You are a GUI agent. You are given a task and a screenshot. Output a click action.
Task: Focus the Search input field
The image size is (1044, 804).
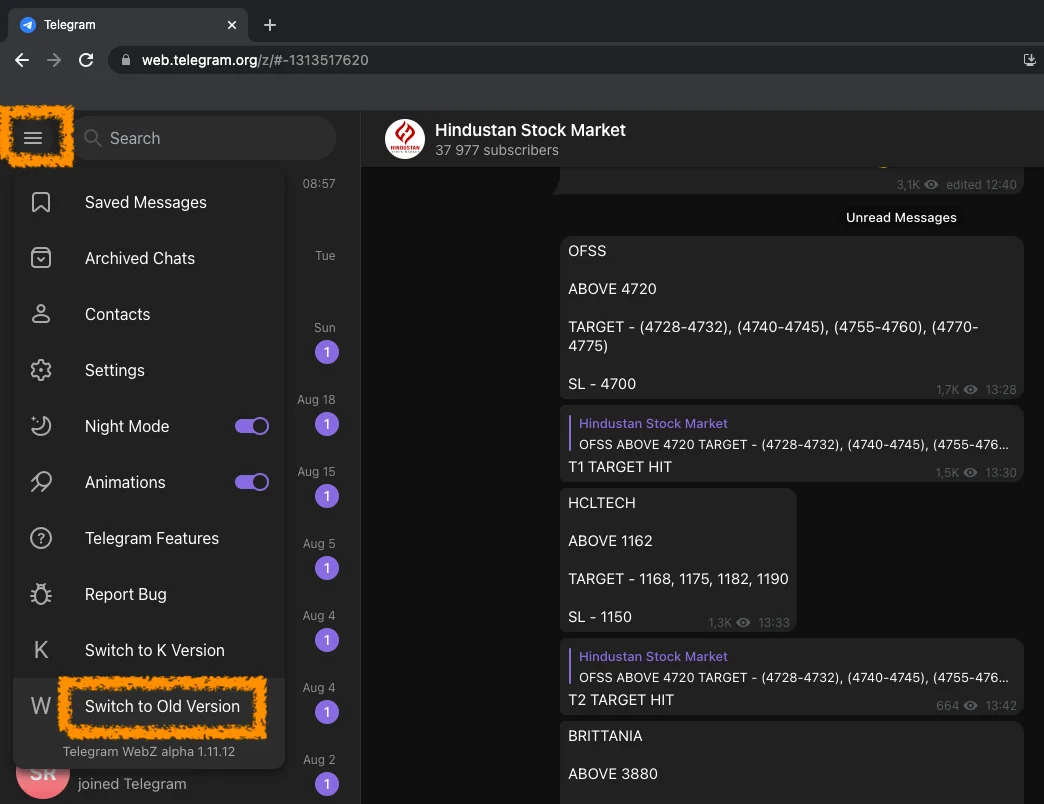(x=205, y=138)
